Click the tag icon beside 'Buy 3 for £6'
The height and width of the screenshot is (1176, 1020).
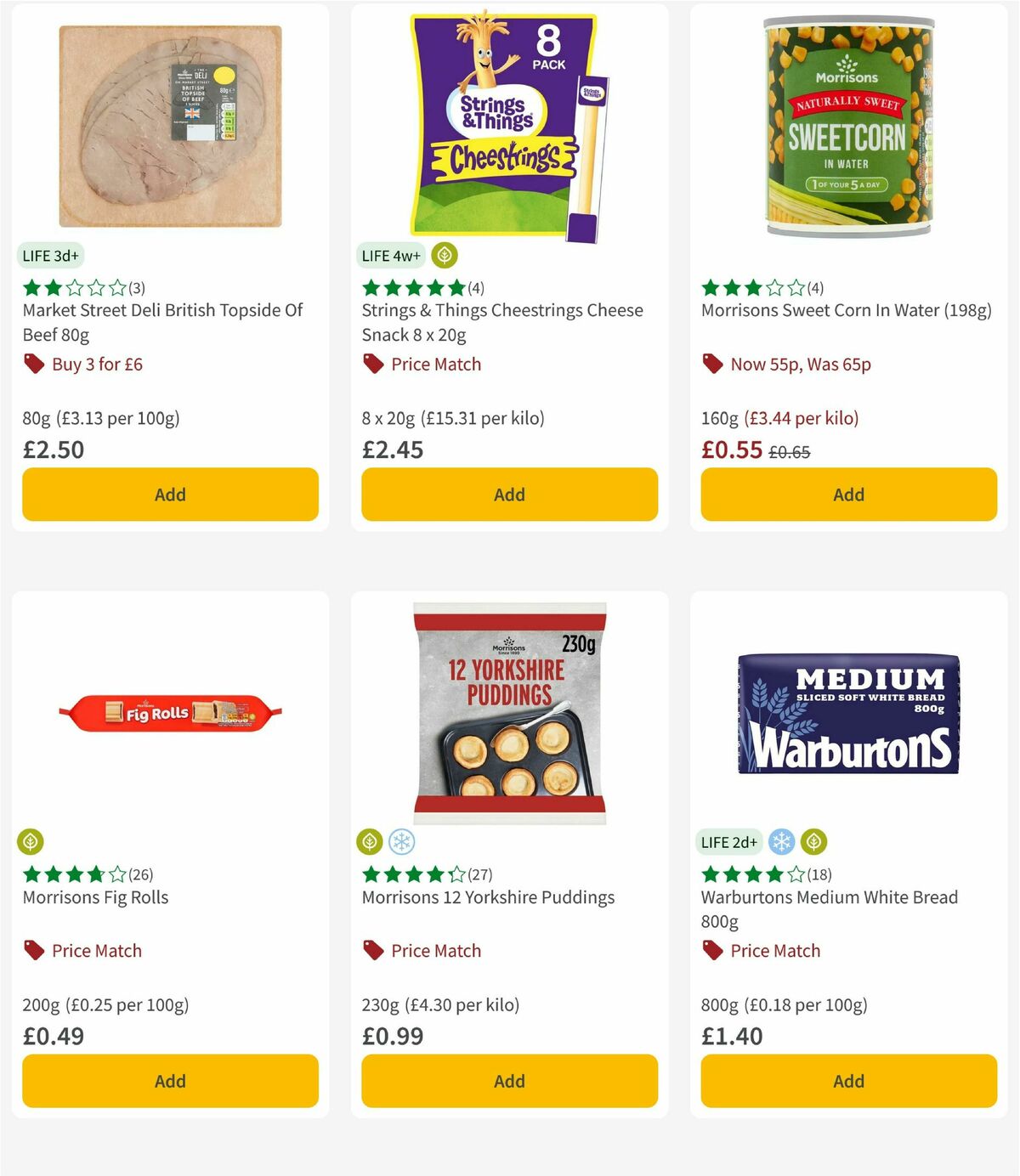click(33, 364)
